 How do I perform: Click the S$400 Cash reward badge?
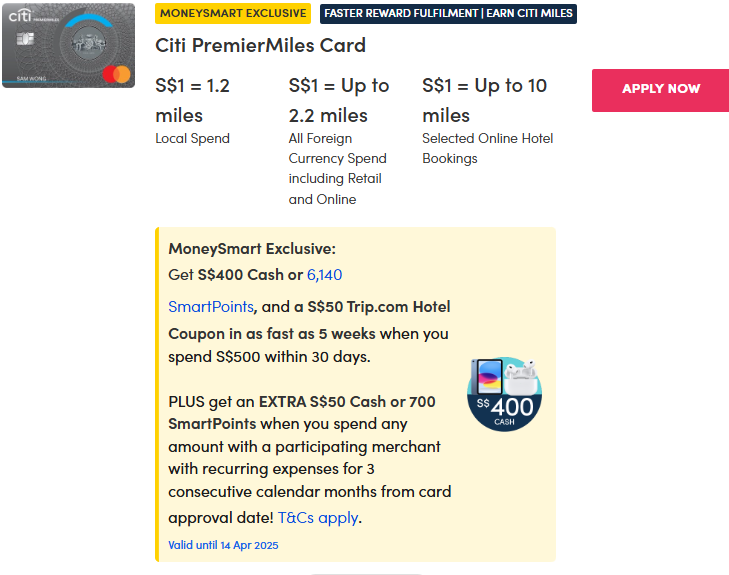point(504,394)
